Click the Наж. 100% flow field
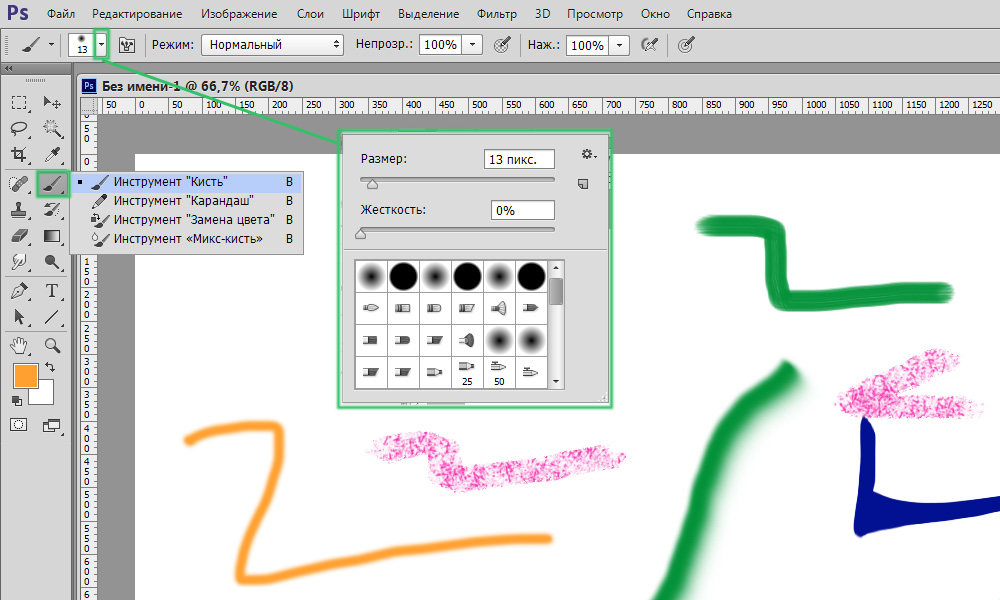Viewport: 1000px width, 600px height. 587,45
